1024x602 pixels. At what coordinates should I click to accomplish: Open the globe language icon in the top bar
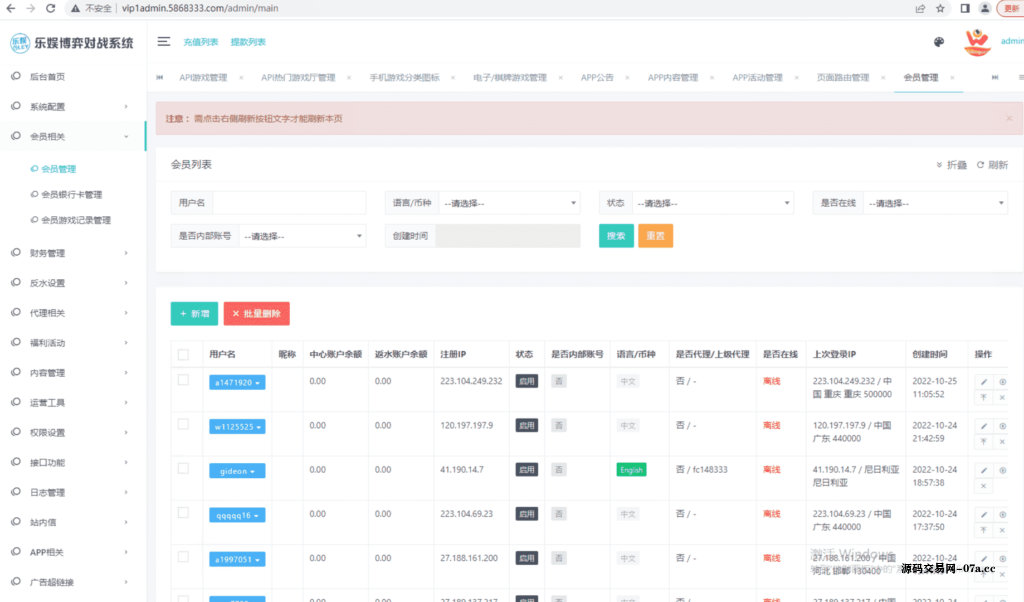click(938, 42)
